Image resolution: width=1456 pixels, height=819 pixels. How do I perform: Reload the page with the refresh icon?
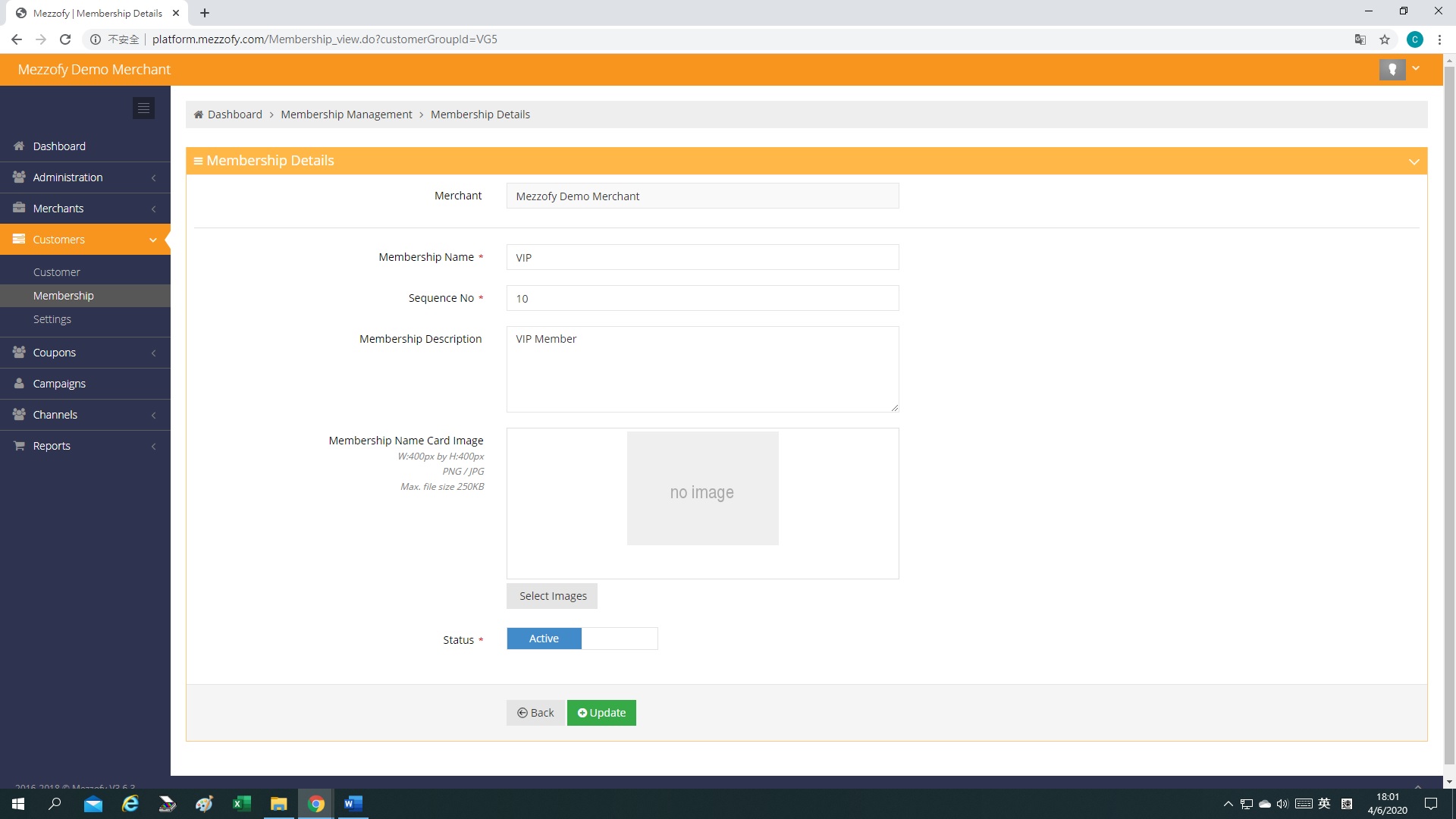click(x=65, y=39)
